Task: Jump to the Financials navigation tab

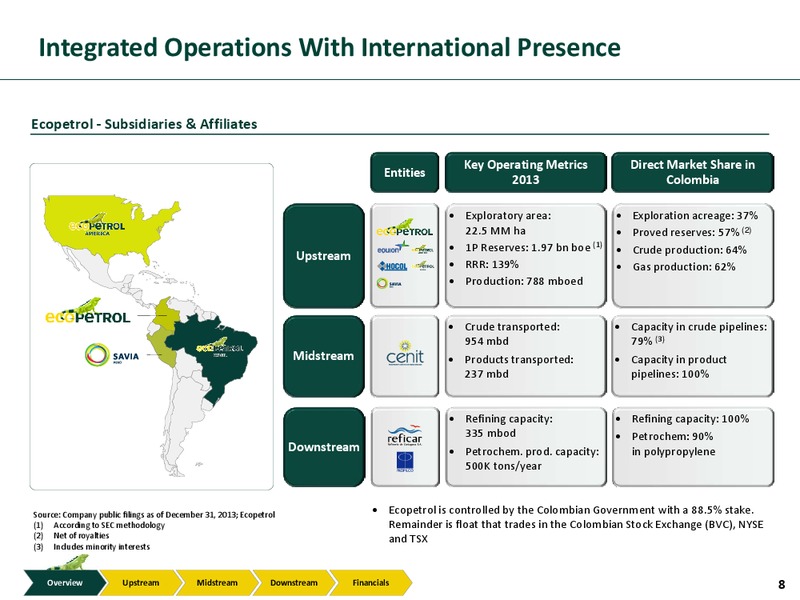Action: click(x=371, y=583)
